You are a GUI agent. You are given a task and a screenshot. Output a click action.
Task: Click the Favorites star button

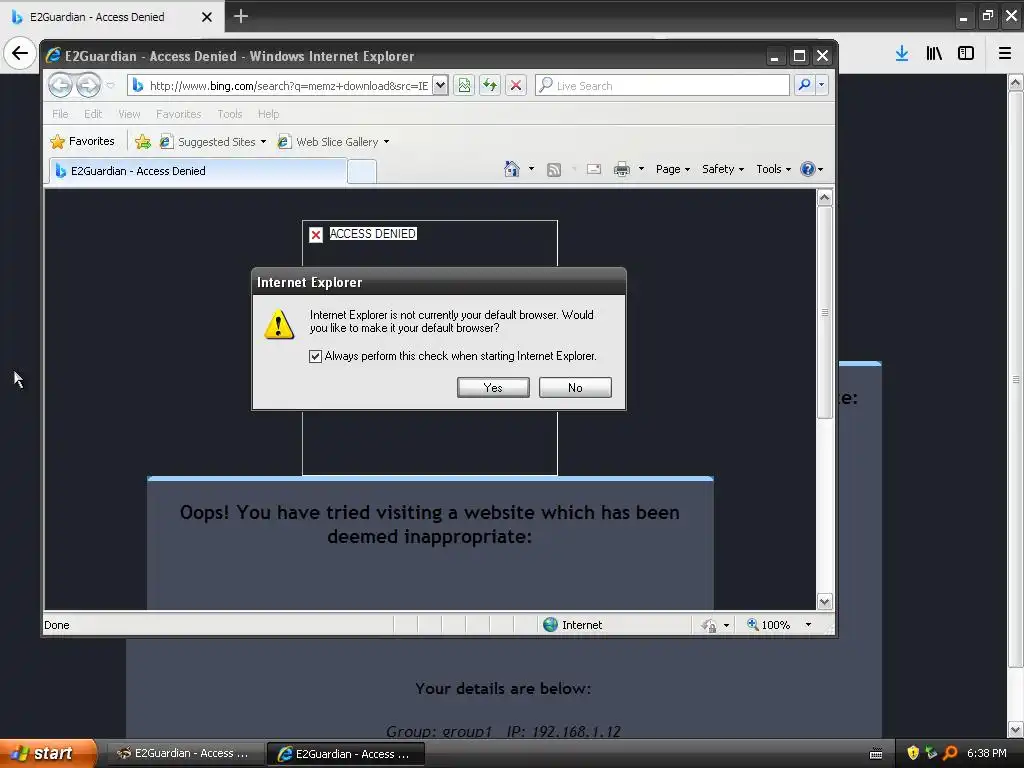pyautogui.click(x=82, y=141)
